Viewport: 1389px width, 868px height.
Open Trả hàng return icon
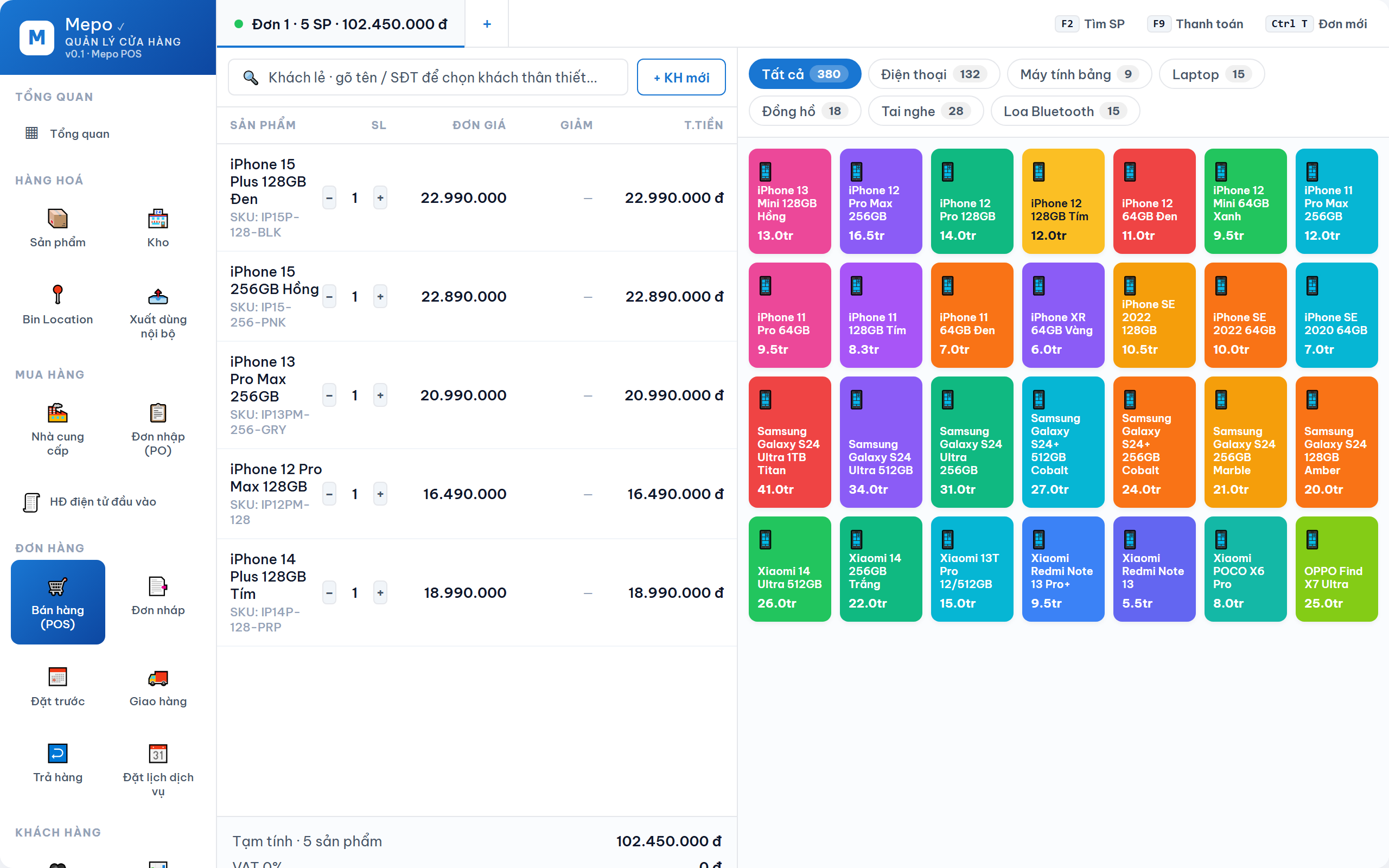click(x=58, y=753)
